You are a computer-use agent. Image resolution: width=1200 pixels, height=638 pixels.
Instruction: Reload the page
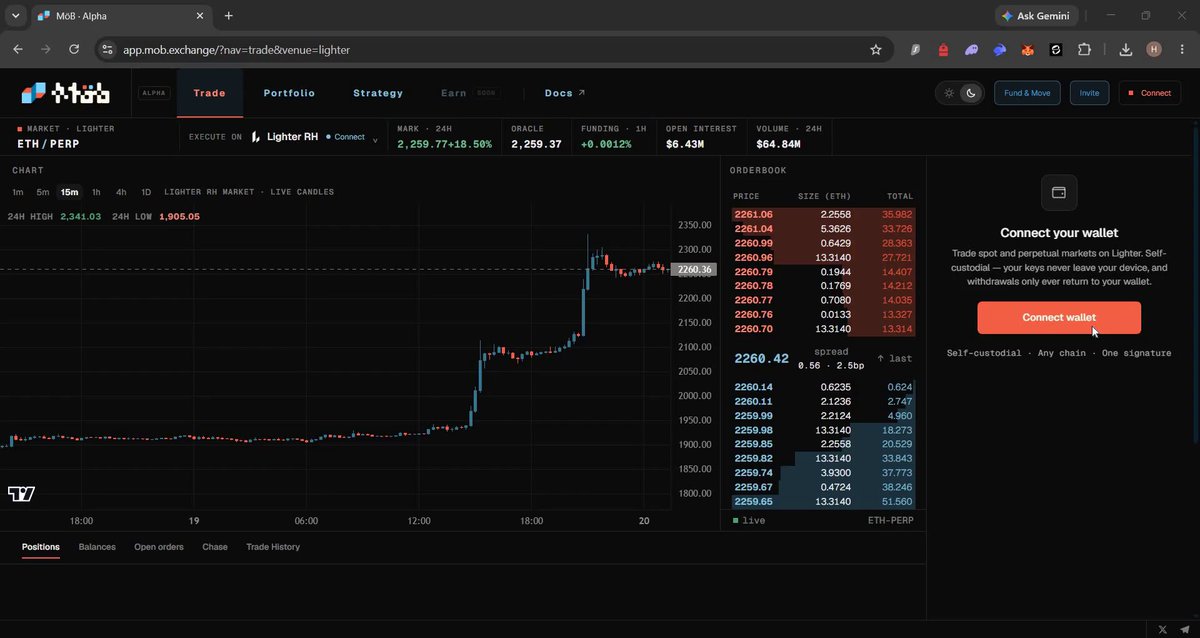pos(74,49)
